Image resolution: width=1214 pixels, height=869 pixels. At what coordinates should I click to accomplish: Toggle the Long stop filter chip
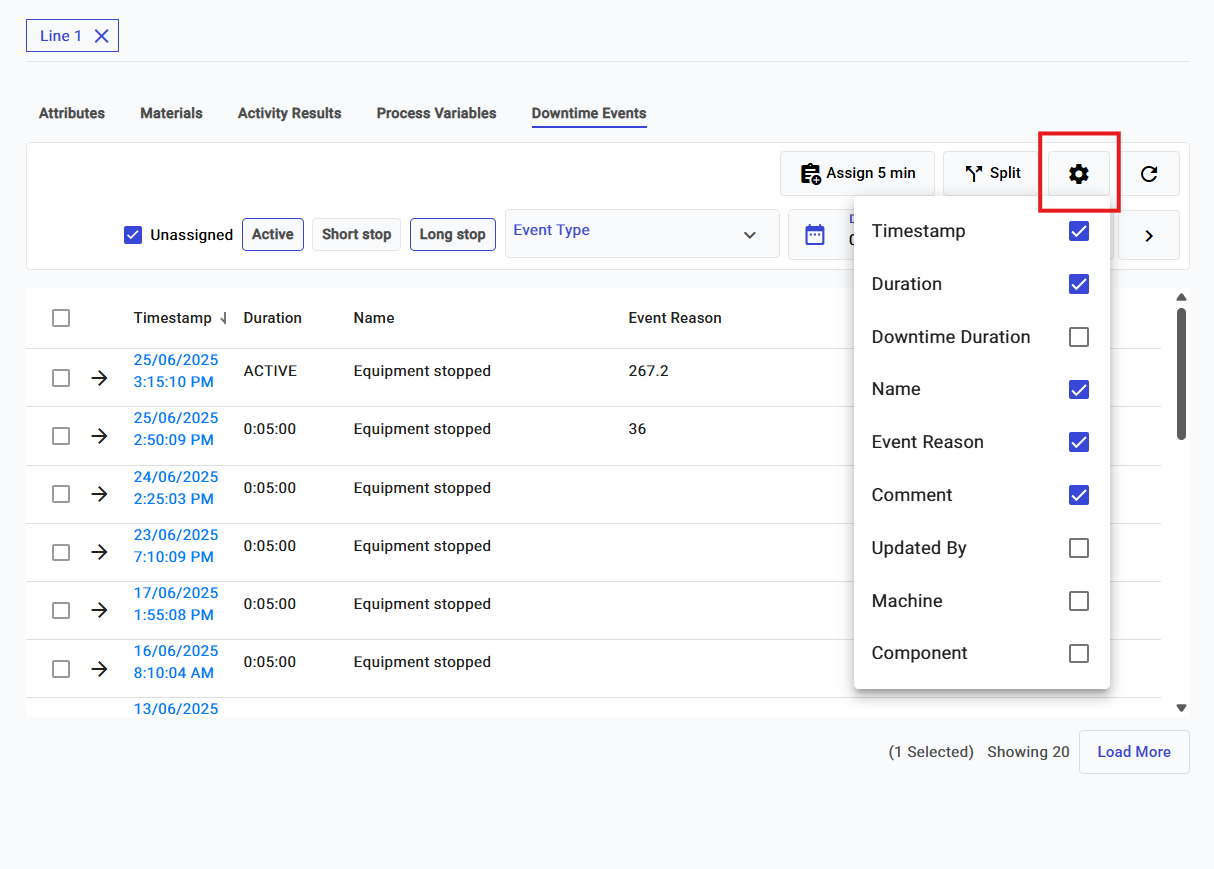pos(452,234)
